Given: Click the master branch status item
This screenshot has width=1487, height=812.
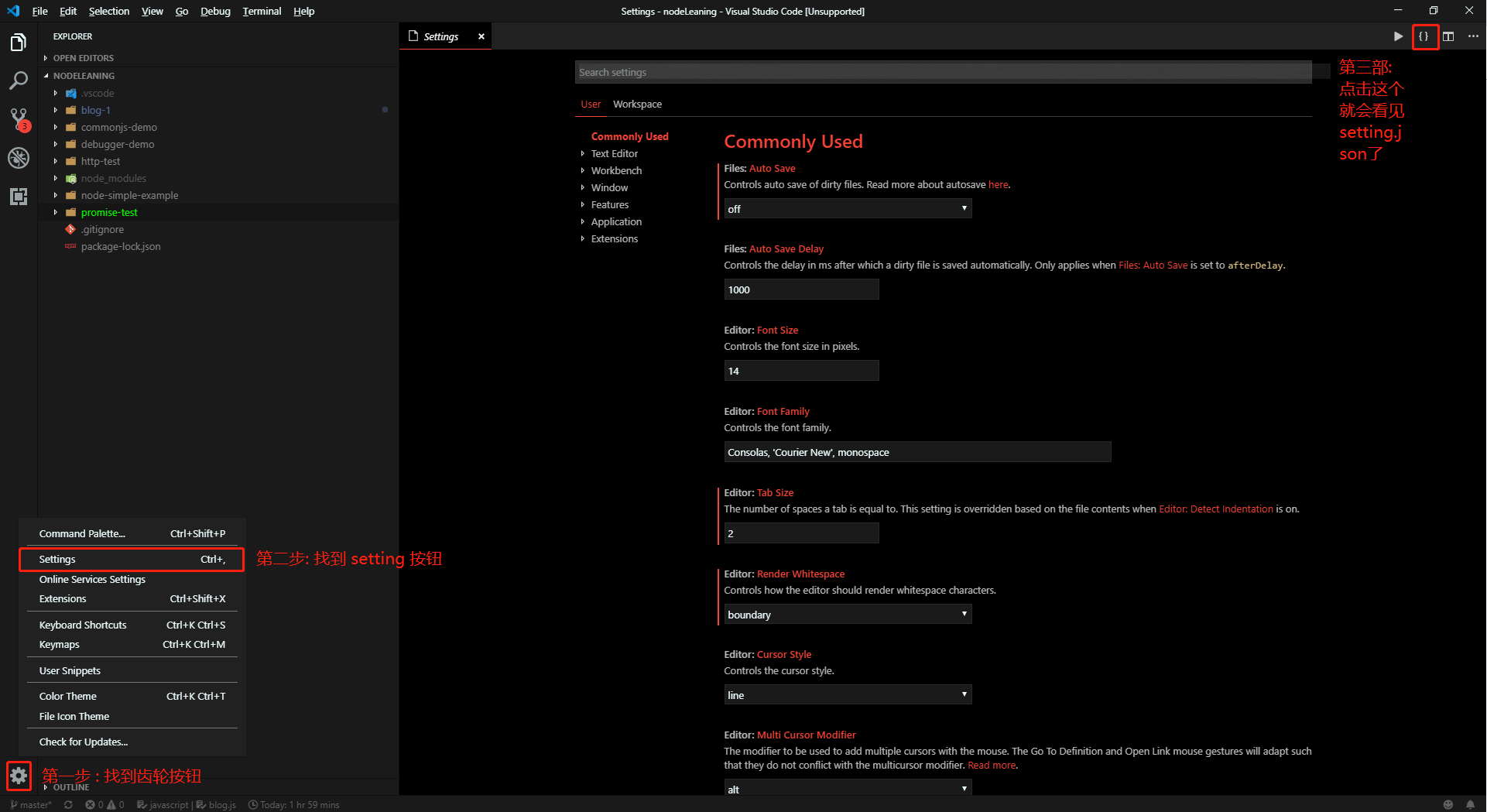Looking at the screenshot, I should point(32,805).
